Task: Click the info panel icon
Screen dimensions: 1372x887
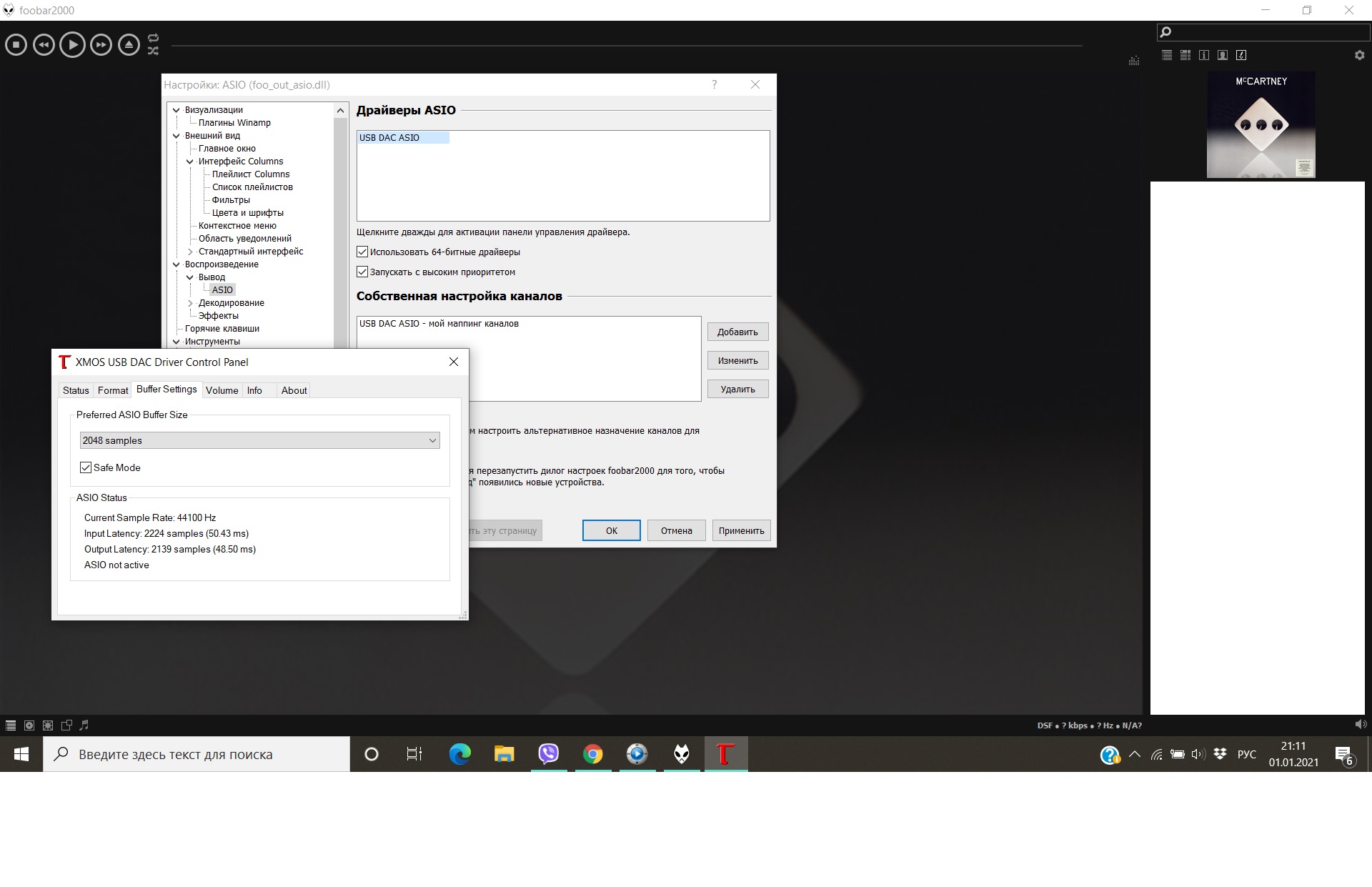Action: 1204,55
